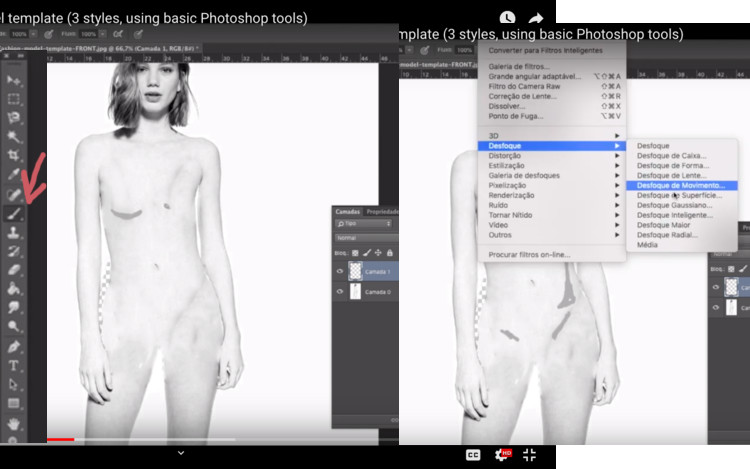This screenshot has width=750, height=469.
Task: Select the Camada 1 layer thumbnail in left panel
Action: tap(355, 271)
